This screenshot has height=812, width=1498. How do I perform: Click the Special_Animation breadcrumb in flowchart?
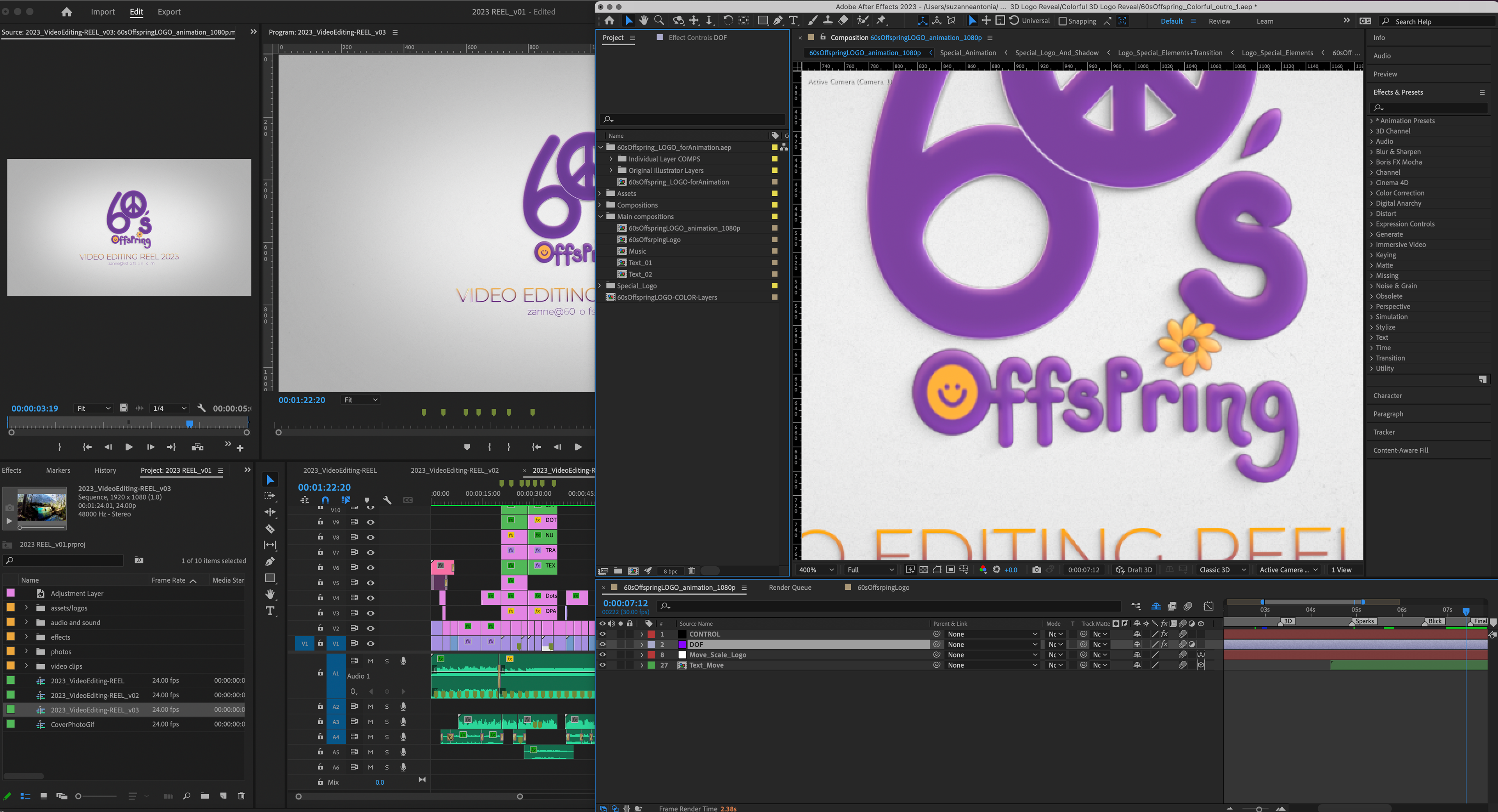point(967,53)
